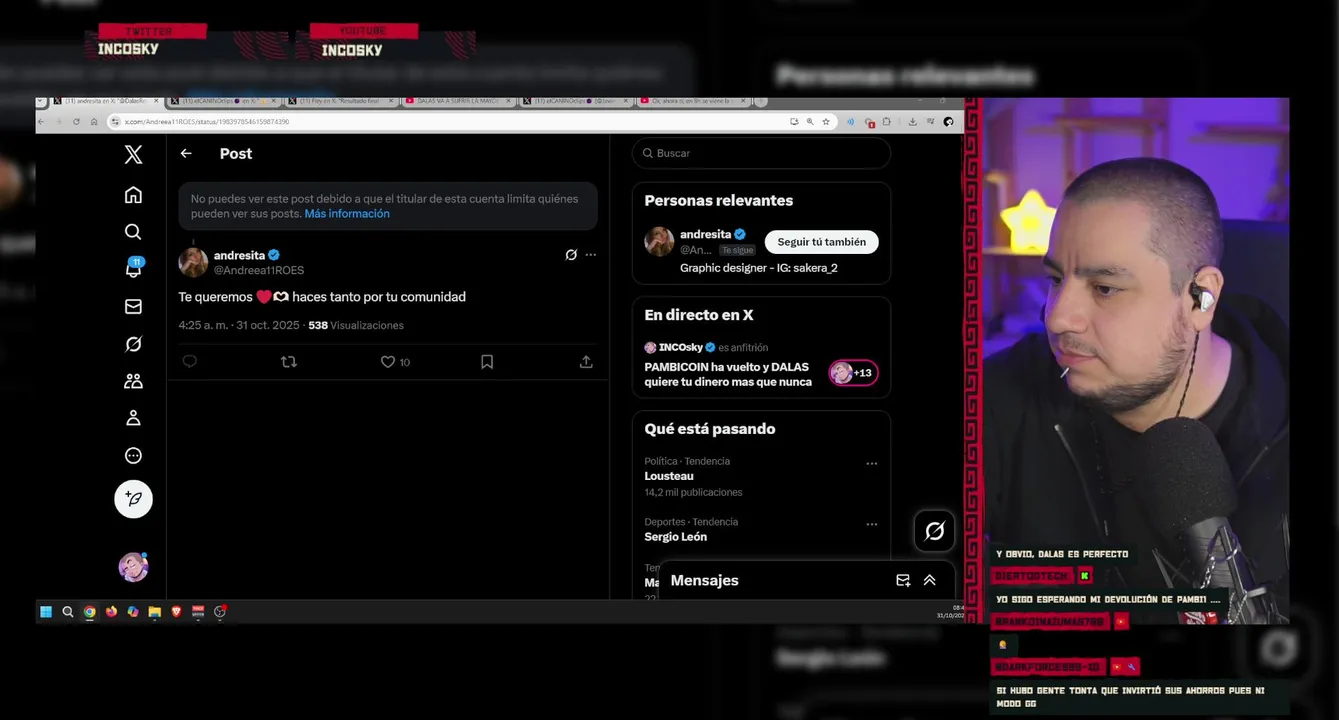This screenshot has width=1339, height=720.
Task: Open the Lousteau trending topic
Action: (669, 476)
